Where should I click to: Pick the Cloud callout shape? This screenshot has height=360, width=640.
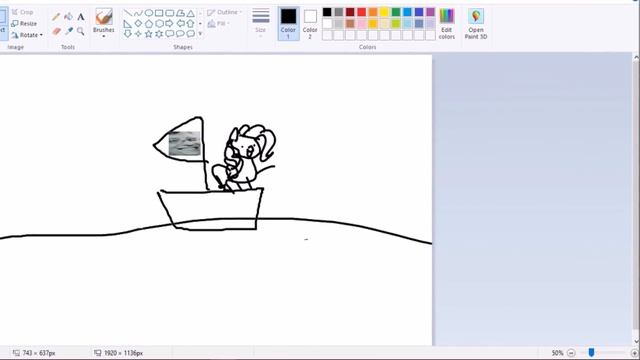pos(191,34)
